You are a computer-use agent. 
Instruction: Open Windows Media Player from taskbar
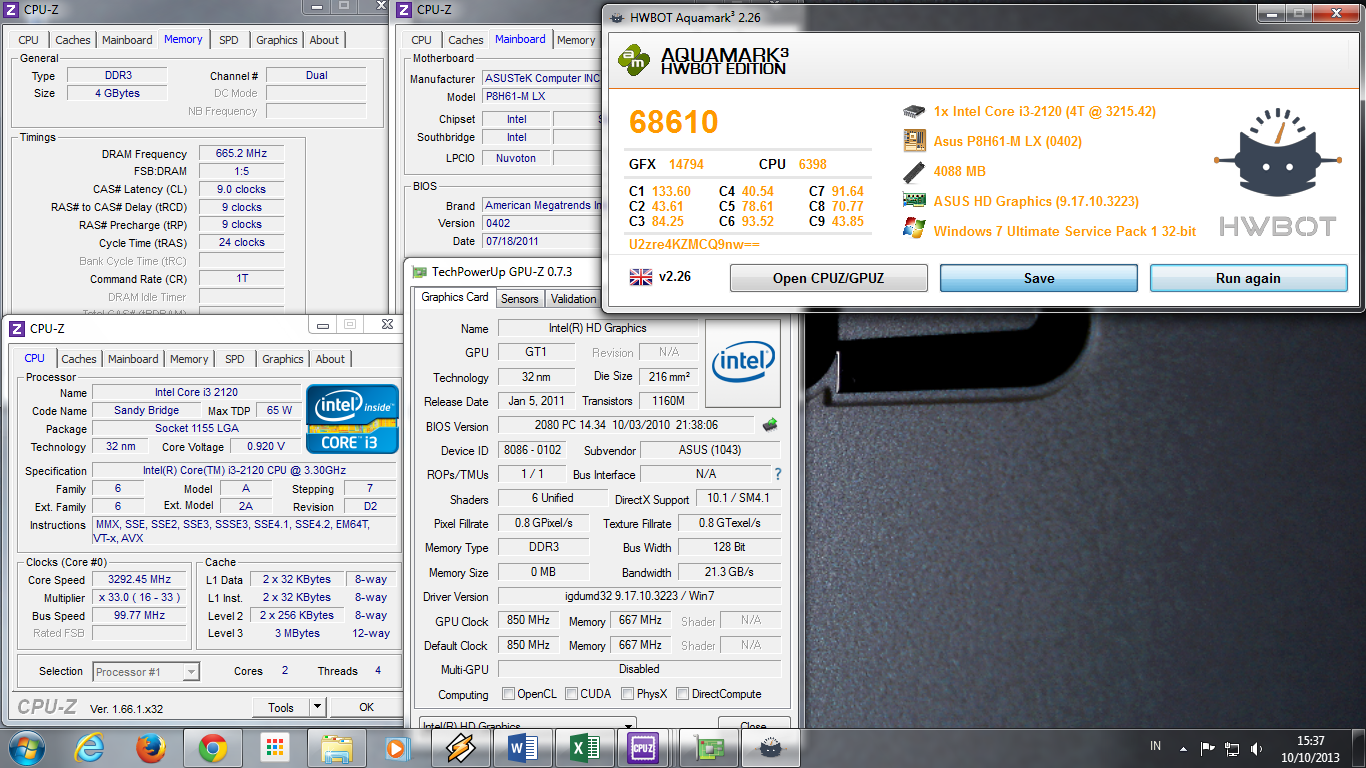coord(397,747)
